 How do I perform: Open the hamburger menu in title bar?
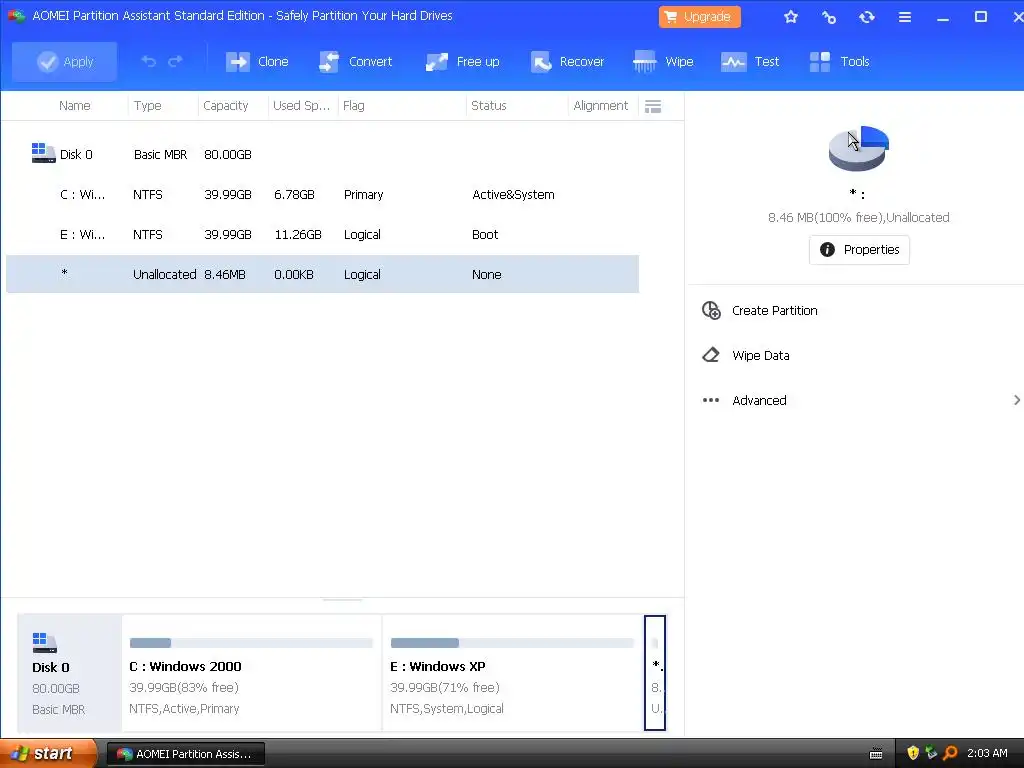click(904, 17)
